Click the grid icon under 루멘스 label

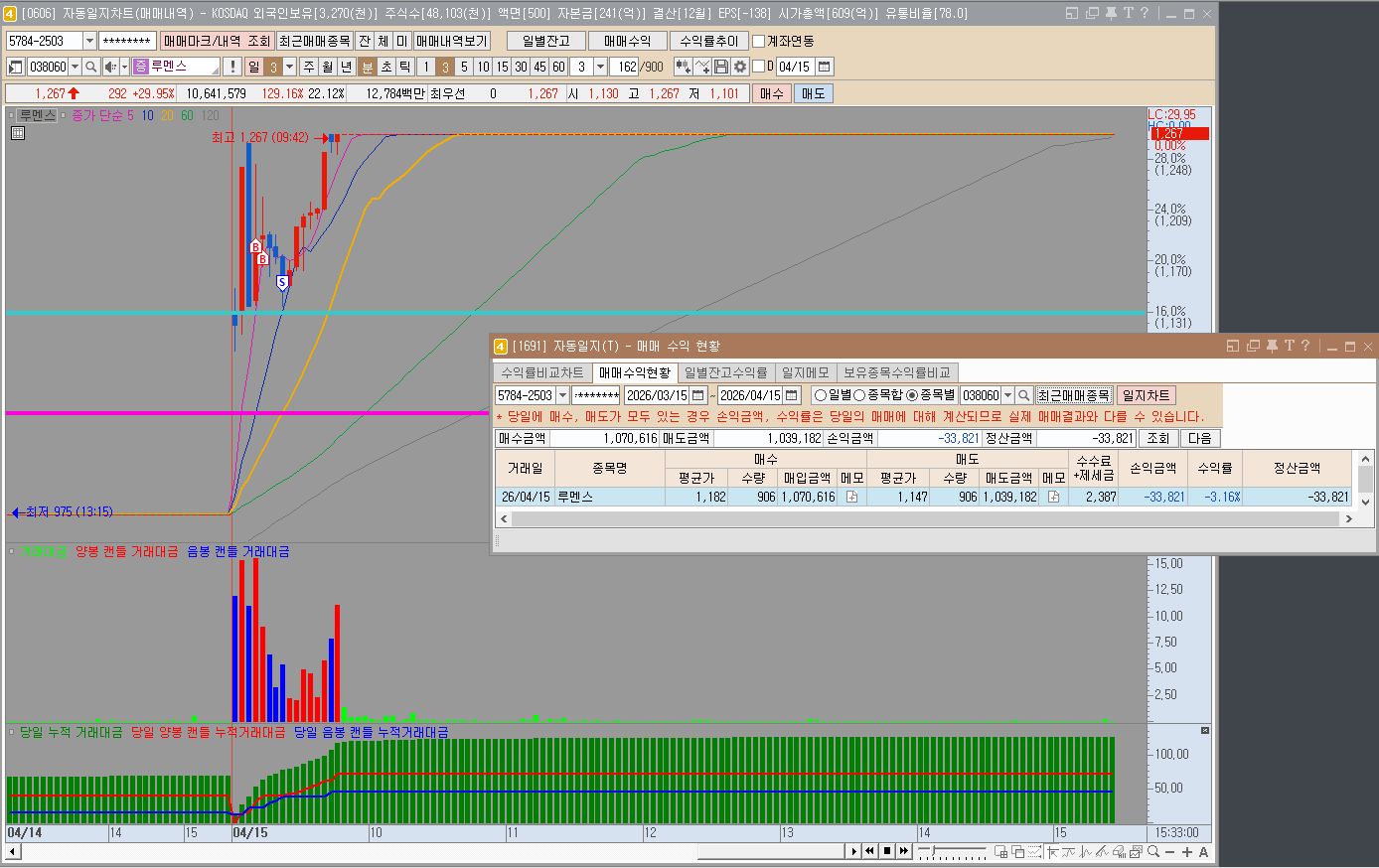17,133
